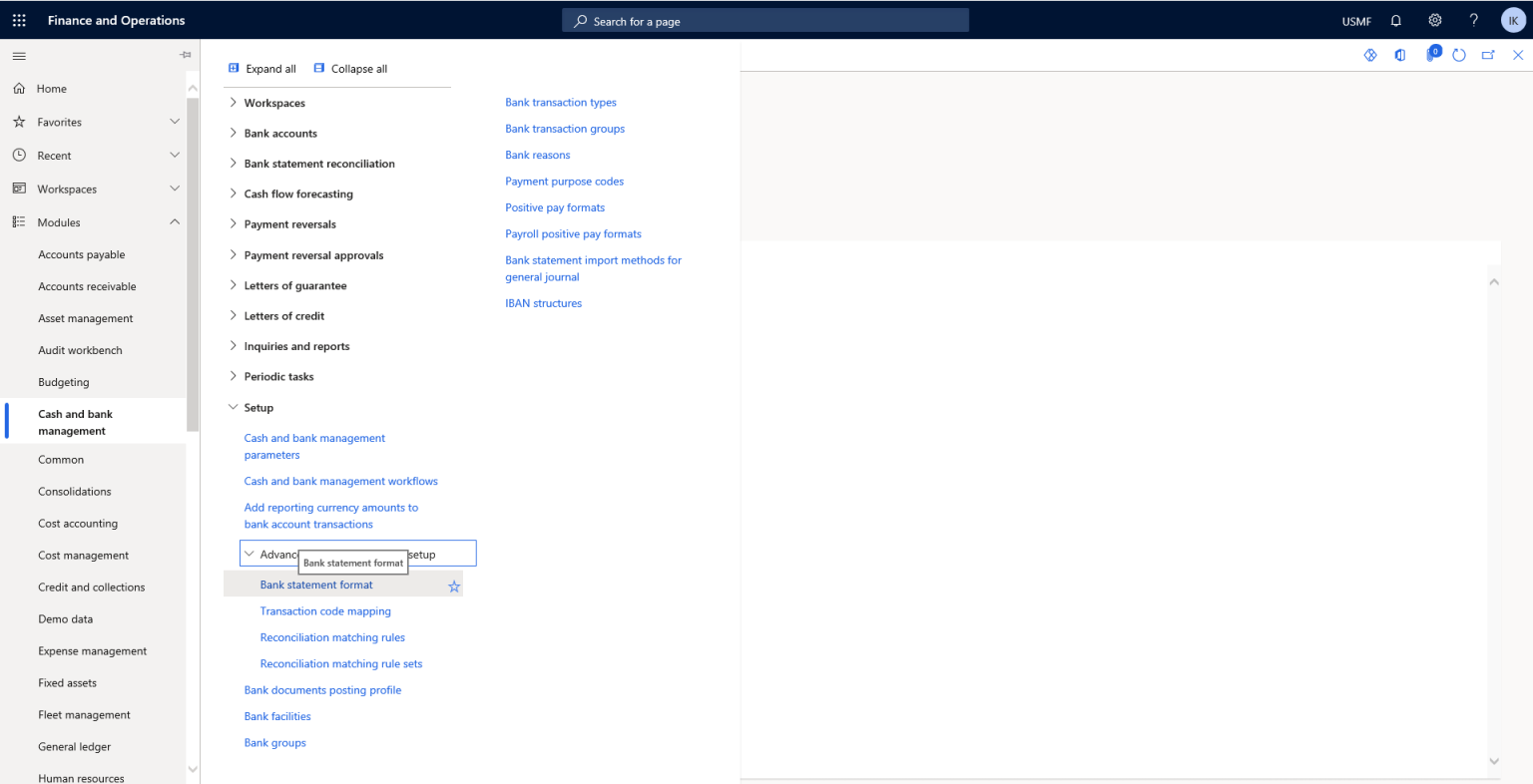Open page in new window icon
This screenshot has height=784, width=1533.
pos(1488,55)
